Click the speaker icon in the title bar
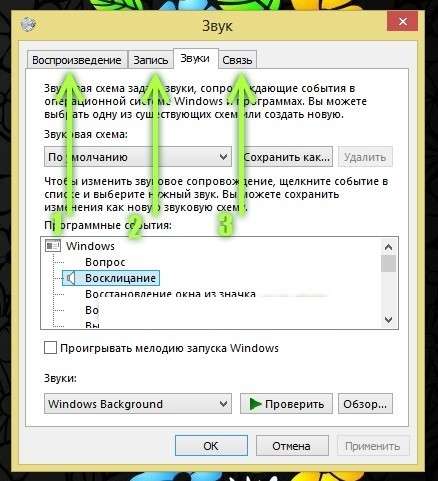 (x=29, y=25)
